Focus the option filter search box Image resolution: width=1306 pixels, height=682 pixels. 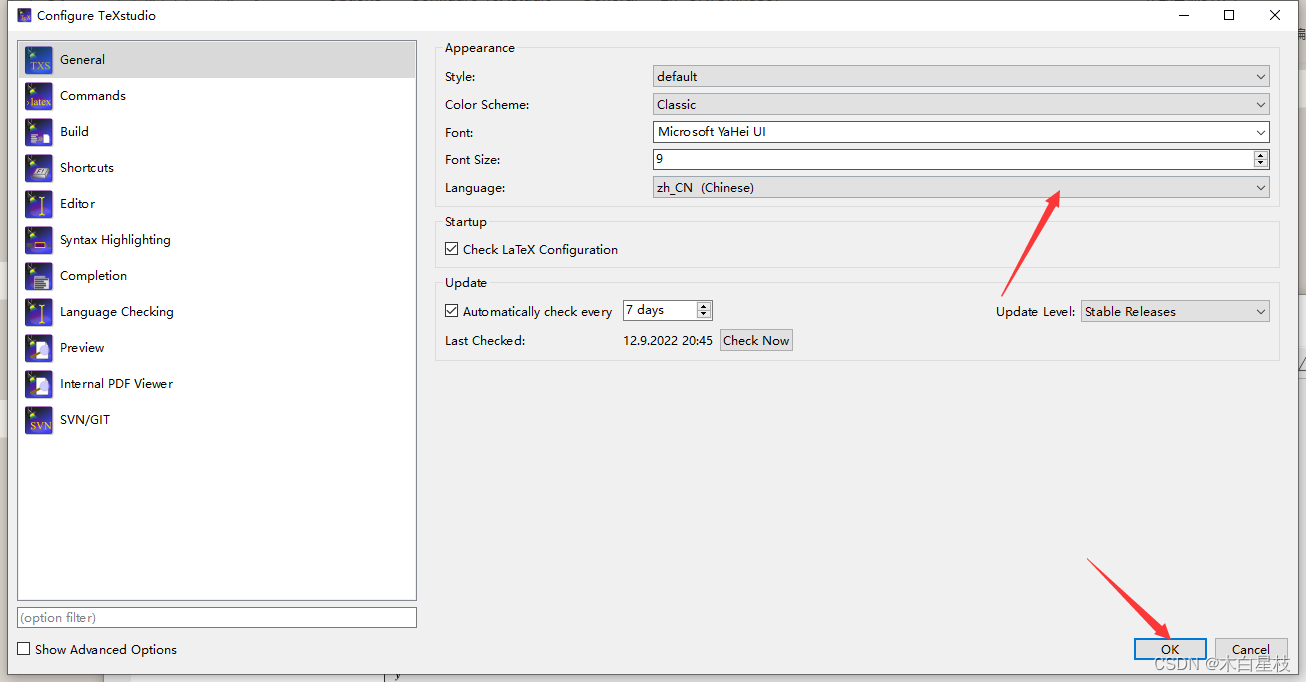coord(217,618)
